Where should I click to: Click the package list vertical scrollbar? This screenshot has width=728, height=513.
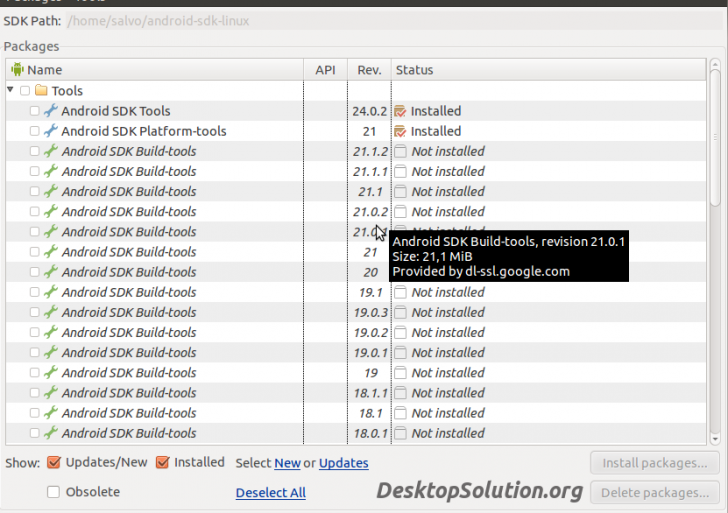pos(714,250)
